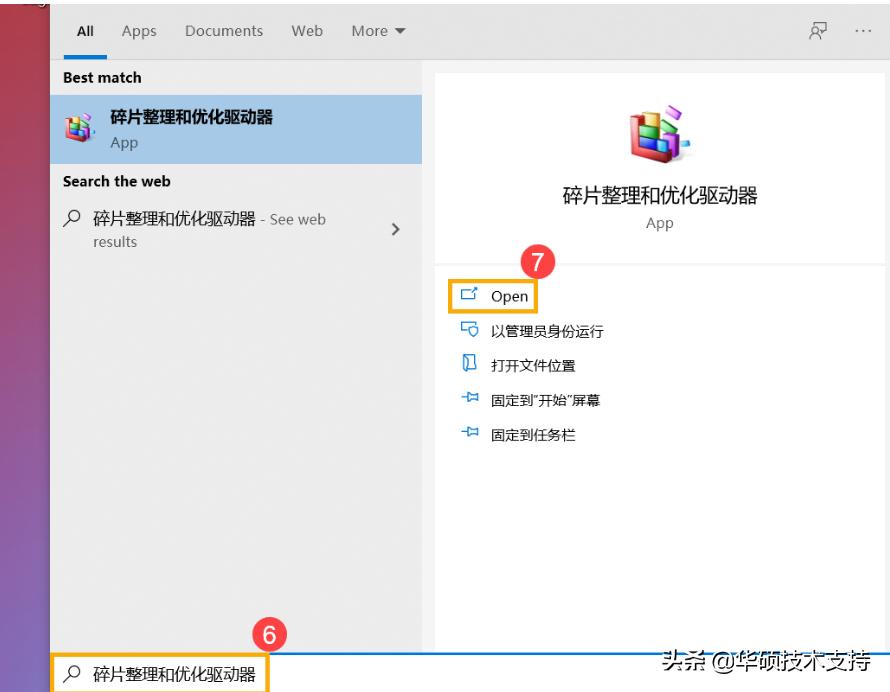This screenshot has height=692, width=890.
Task: Switch to the Documents tab
Action: click(223, 31)
